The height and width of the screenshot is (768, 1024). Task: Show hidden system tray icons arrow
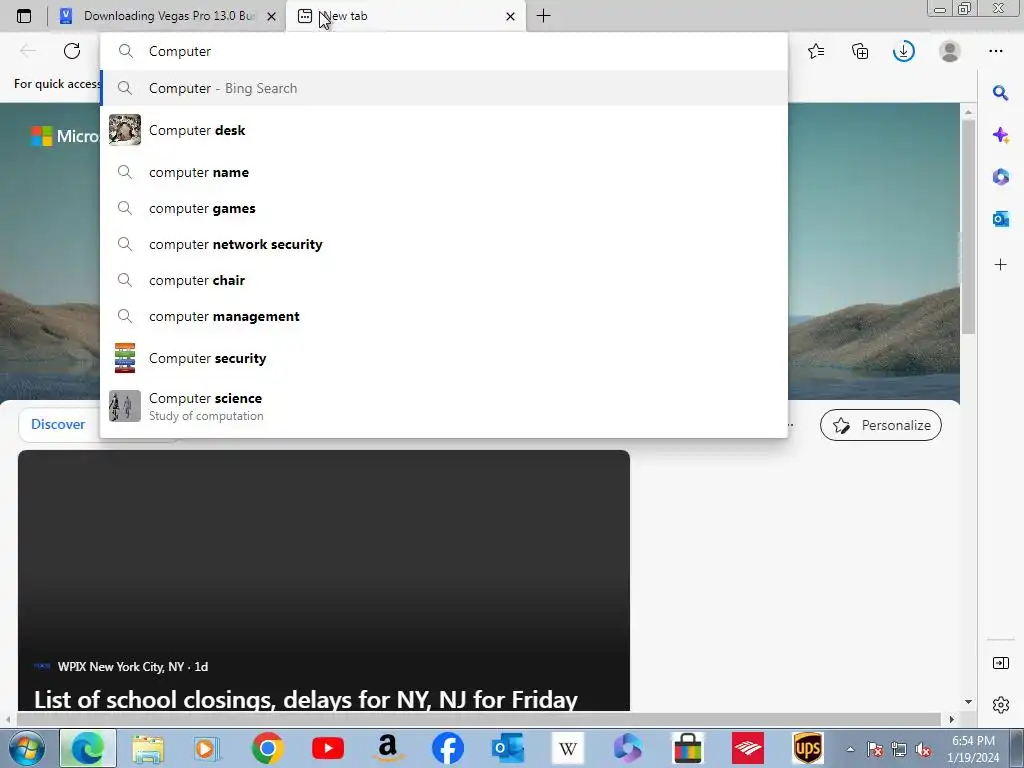pyautogui.click(x=850, y=749)
